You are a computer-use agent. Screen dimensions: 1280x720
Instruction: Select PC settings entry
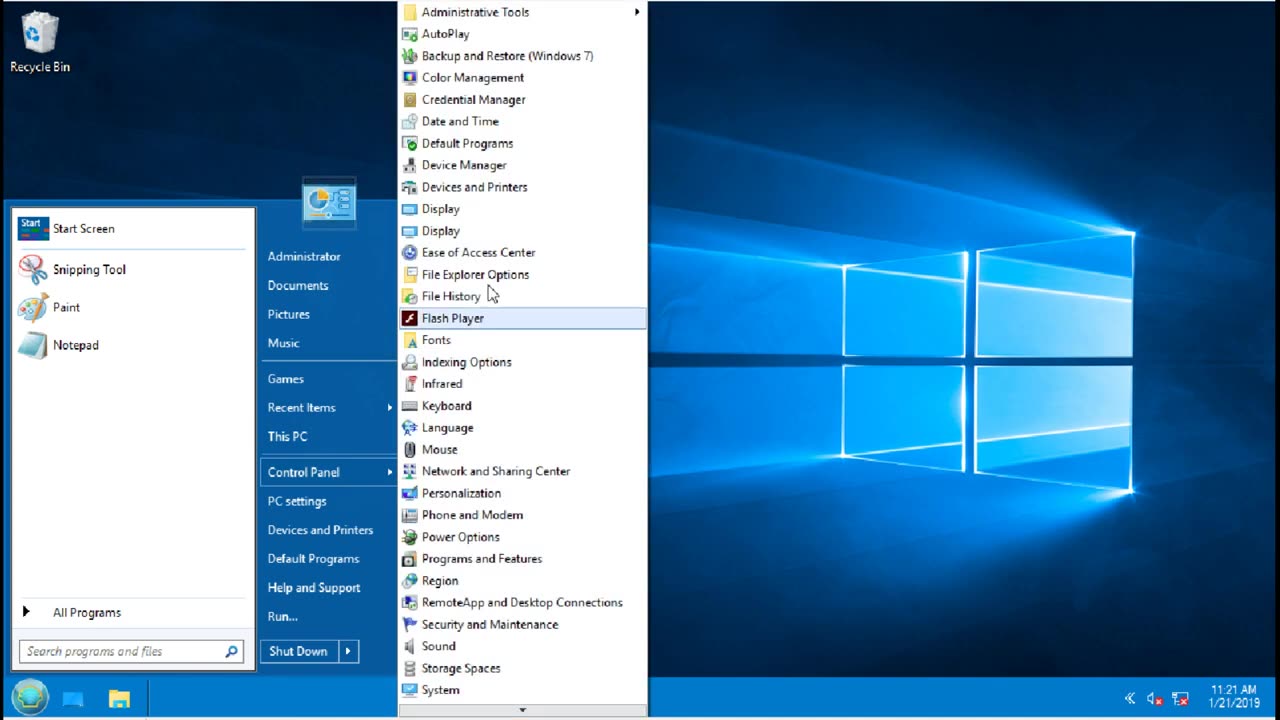point(297,501)
